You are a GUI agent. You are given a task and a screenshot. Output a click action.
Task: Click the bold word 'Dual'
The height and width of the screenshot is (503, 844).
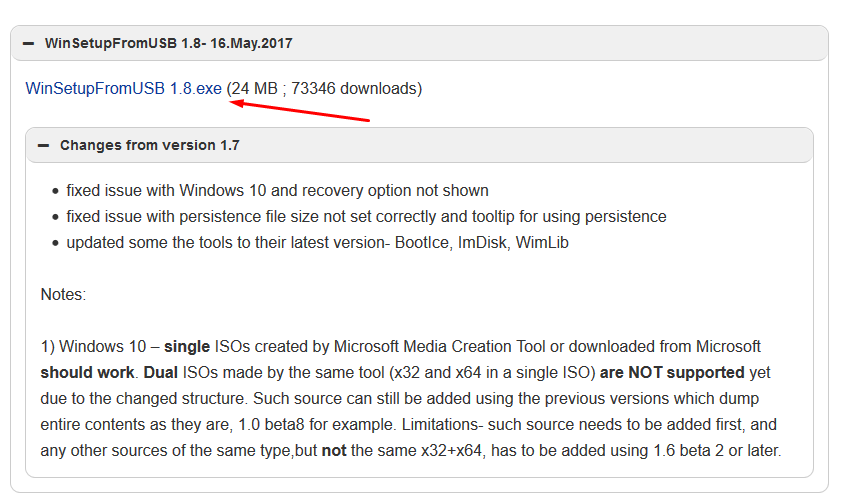tap(164, 372)
